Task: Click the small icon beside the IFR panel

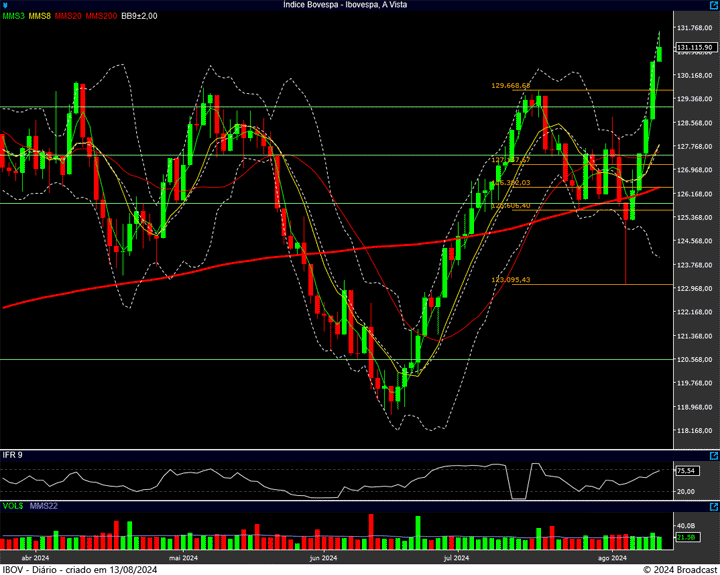Action: (x=713, y=455)
